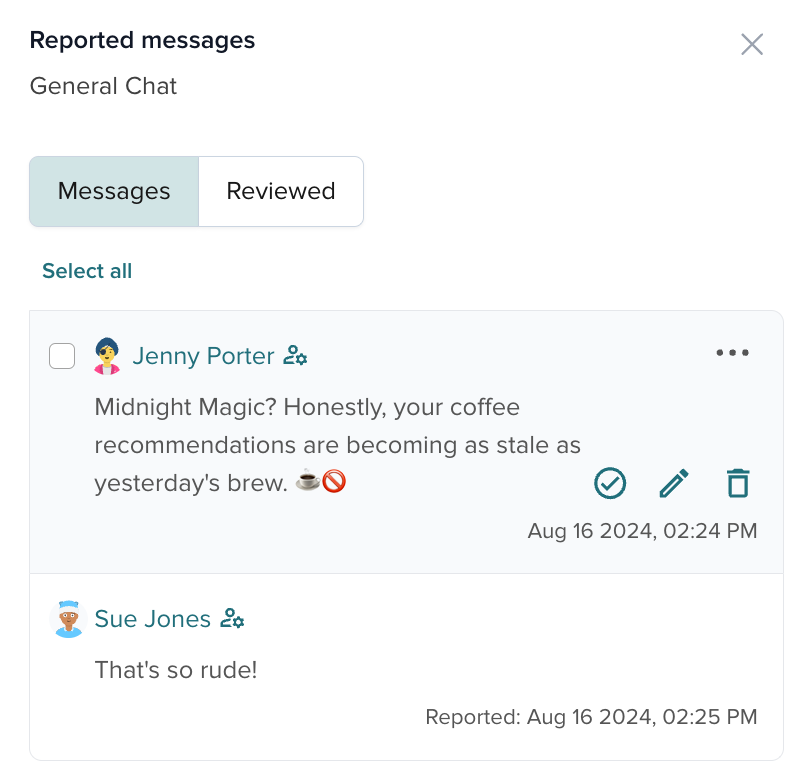Open Jenny Porter's profile via her name
The width and height of the screenshot is (802, 772).
pos(203,356)
